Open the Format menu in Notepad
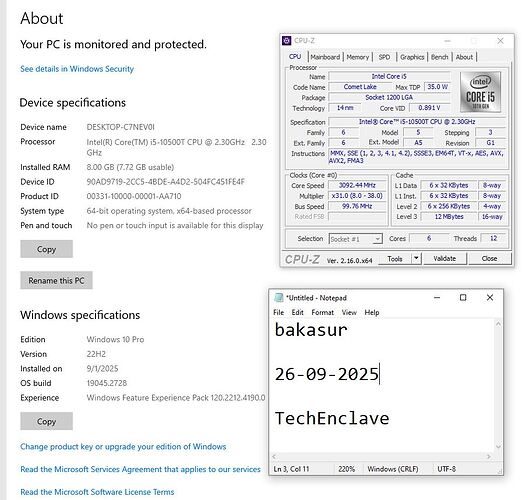This screenshot has width=528, height=500. (x=322, y=312)
